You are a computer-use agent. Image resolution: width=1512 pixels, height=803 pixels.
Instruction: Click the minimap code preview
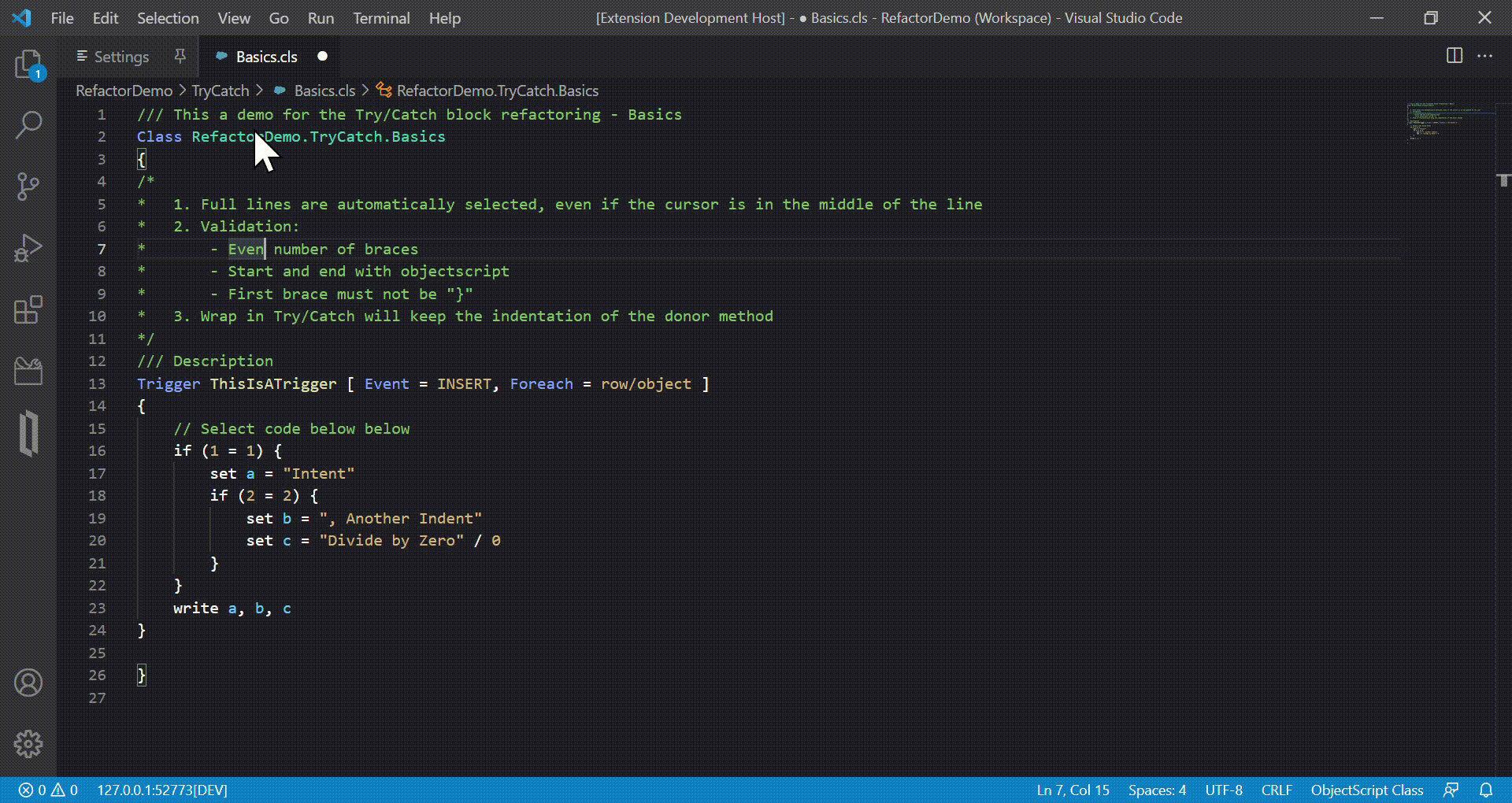(1449, 122)
